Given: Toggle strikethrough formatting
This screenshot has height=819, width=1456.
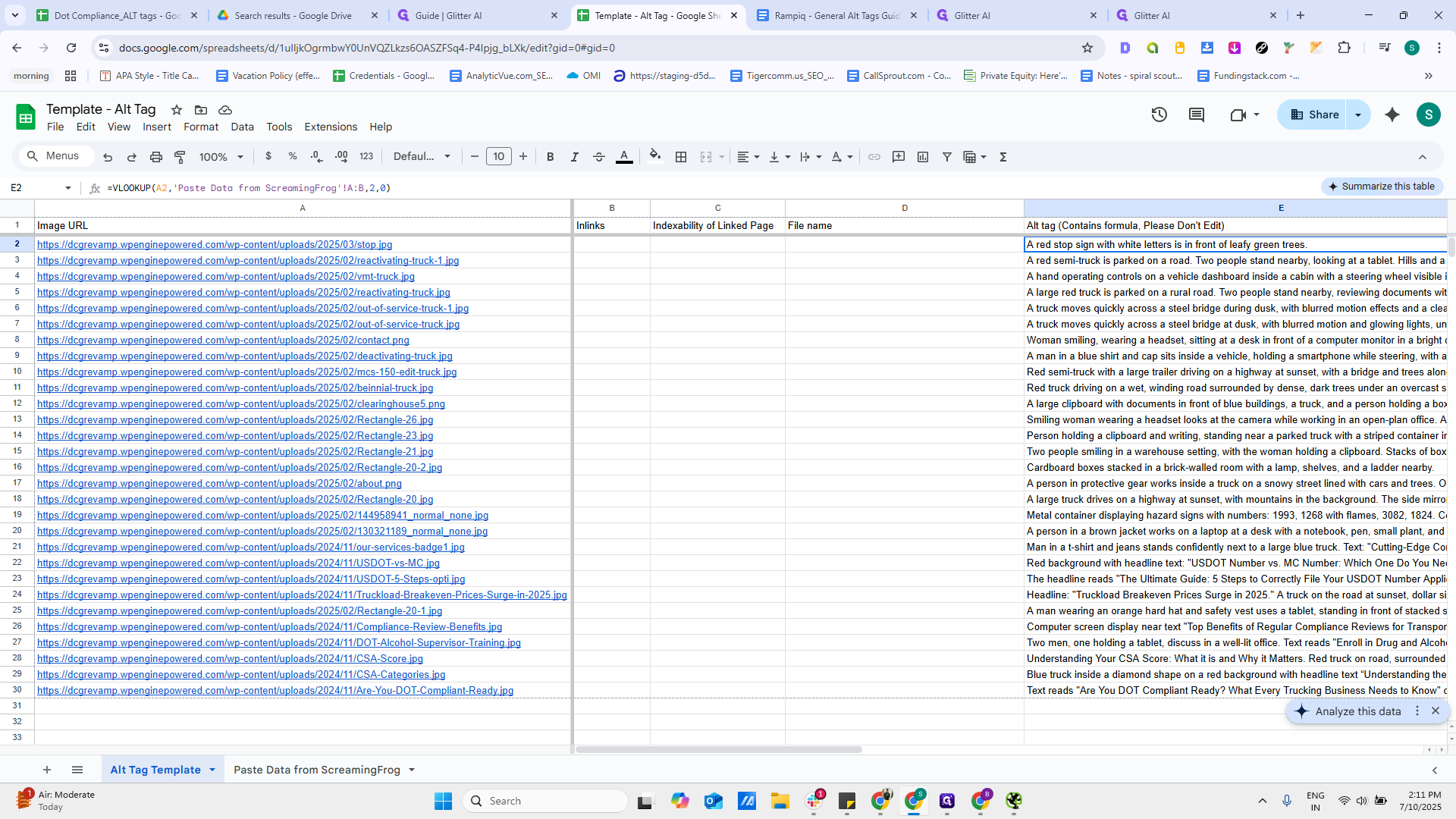Looking at the screenshot, I should pos(599,157).
